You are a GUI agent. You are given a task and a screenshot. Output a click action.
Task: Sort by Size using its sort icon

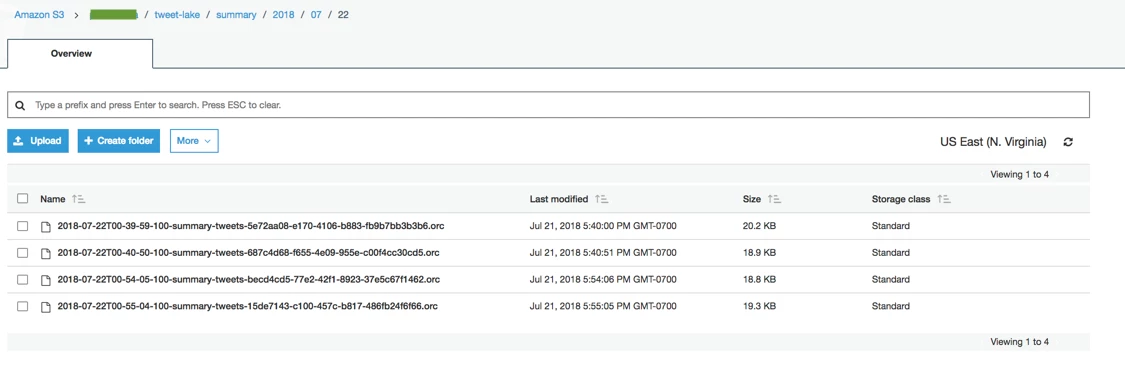click(774, 199)
